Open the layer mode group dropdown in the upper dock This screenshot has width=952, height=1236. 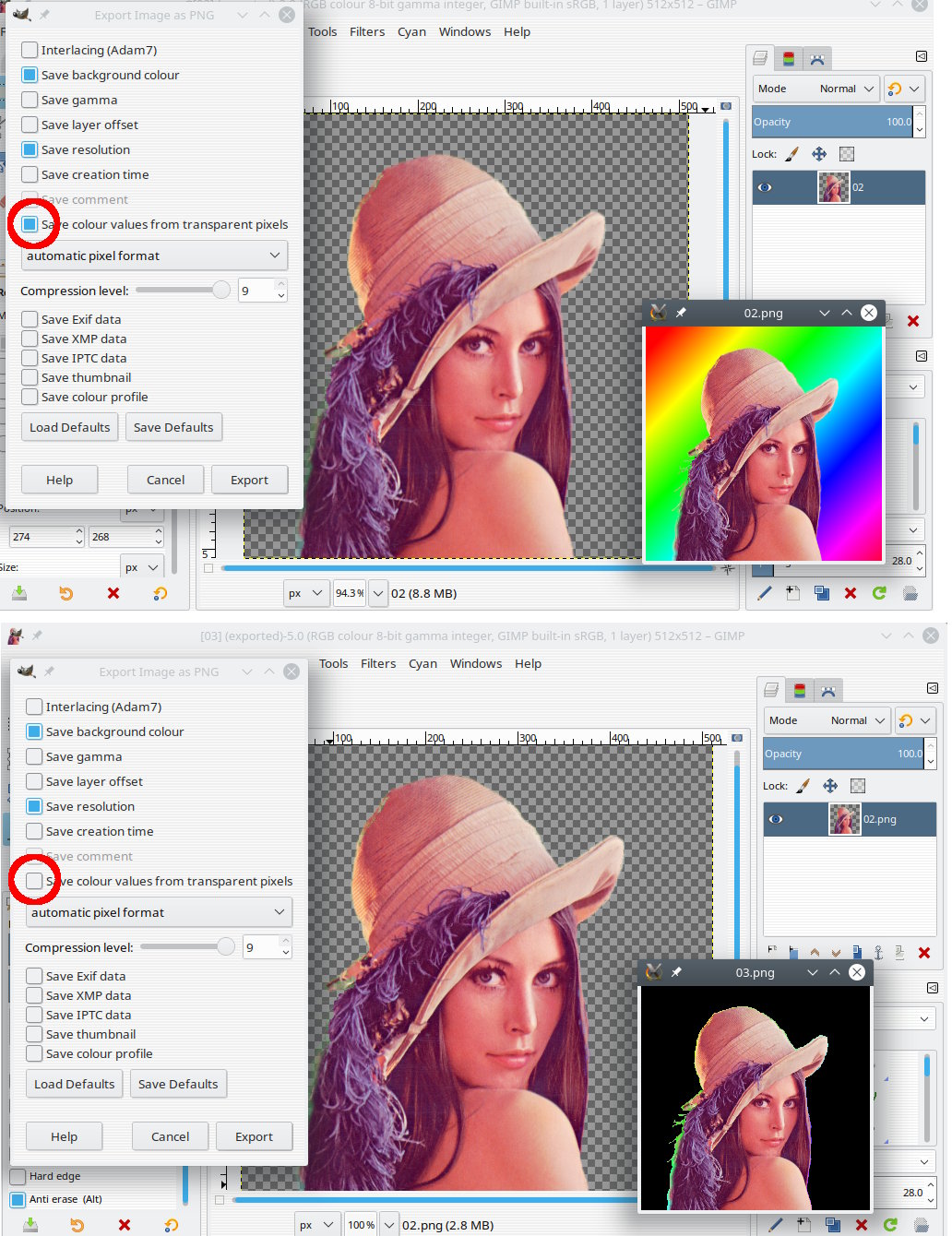click(904, 89)
